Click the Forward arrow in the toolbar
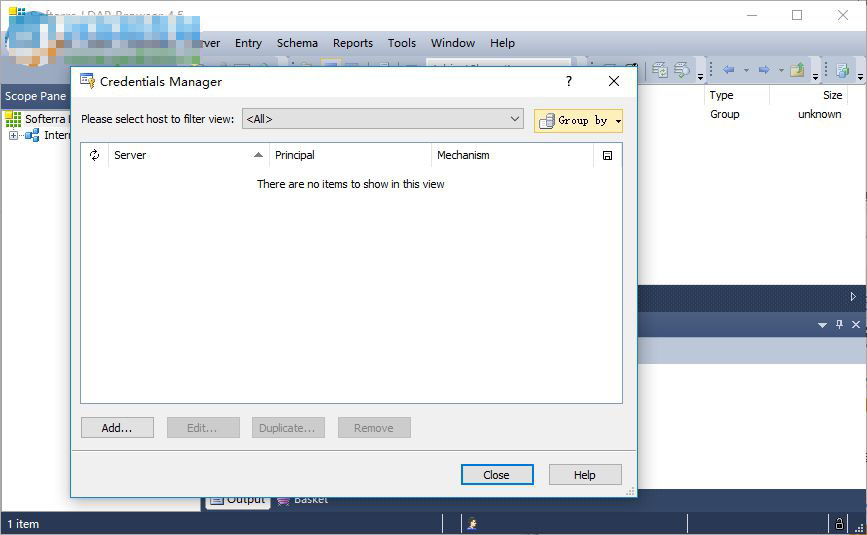 point(763,70)
